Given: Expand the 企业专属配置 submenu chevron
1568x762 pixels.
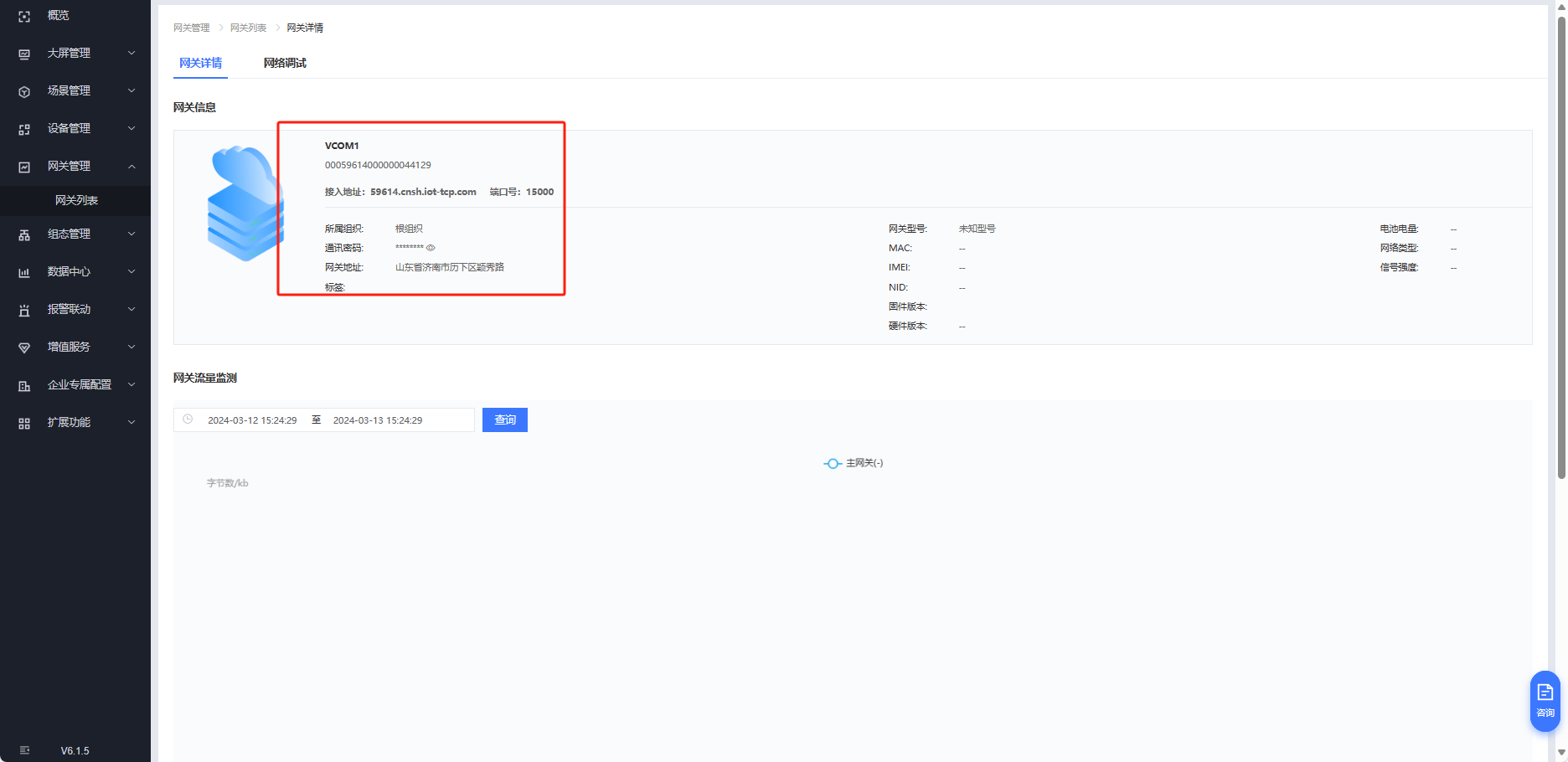Looking at the screenshot, I should (132, 385).
